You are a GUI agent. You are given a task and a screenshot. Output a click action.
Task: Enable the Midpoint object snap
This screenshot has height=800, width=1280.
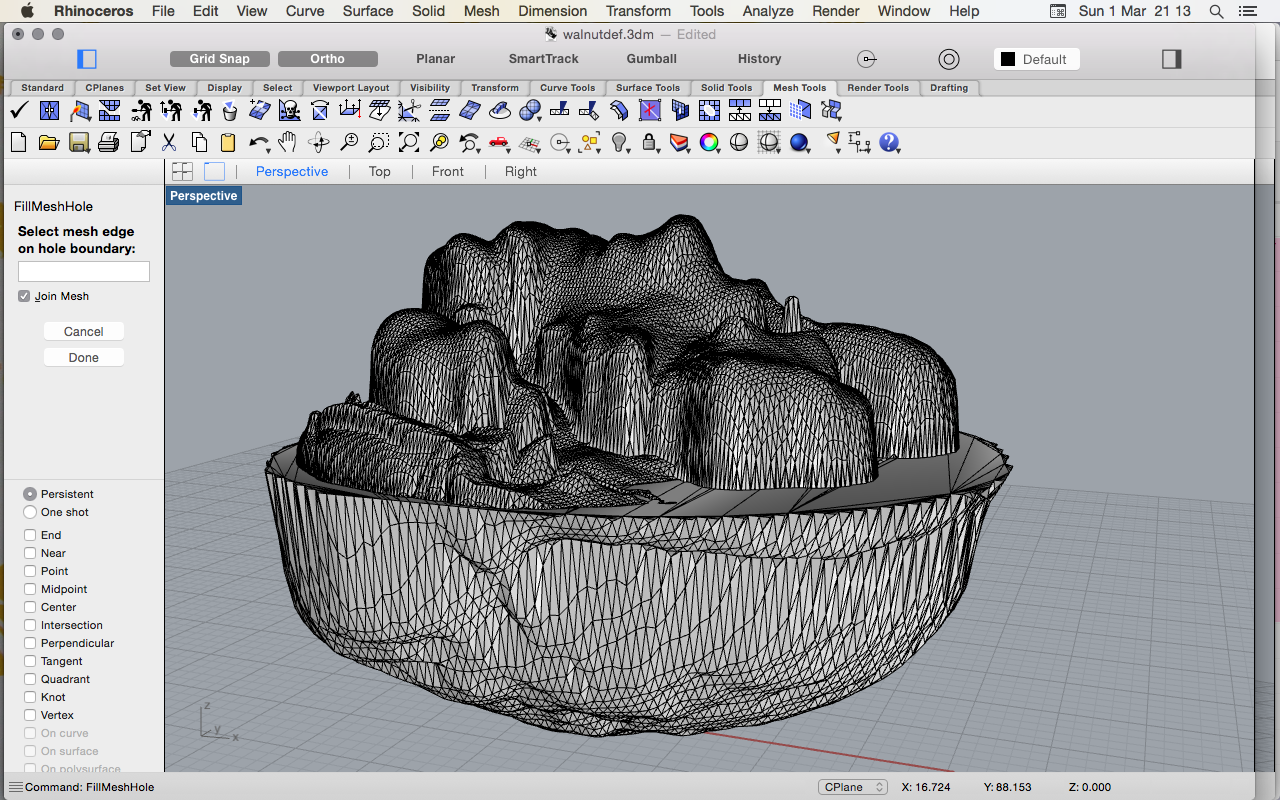[x=30, y=589]
